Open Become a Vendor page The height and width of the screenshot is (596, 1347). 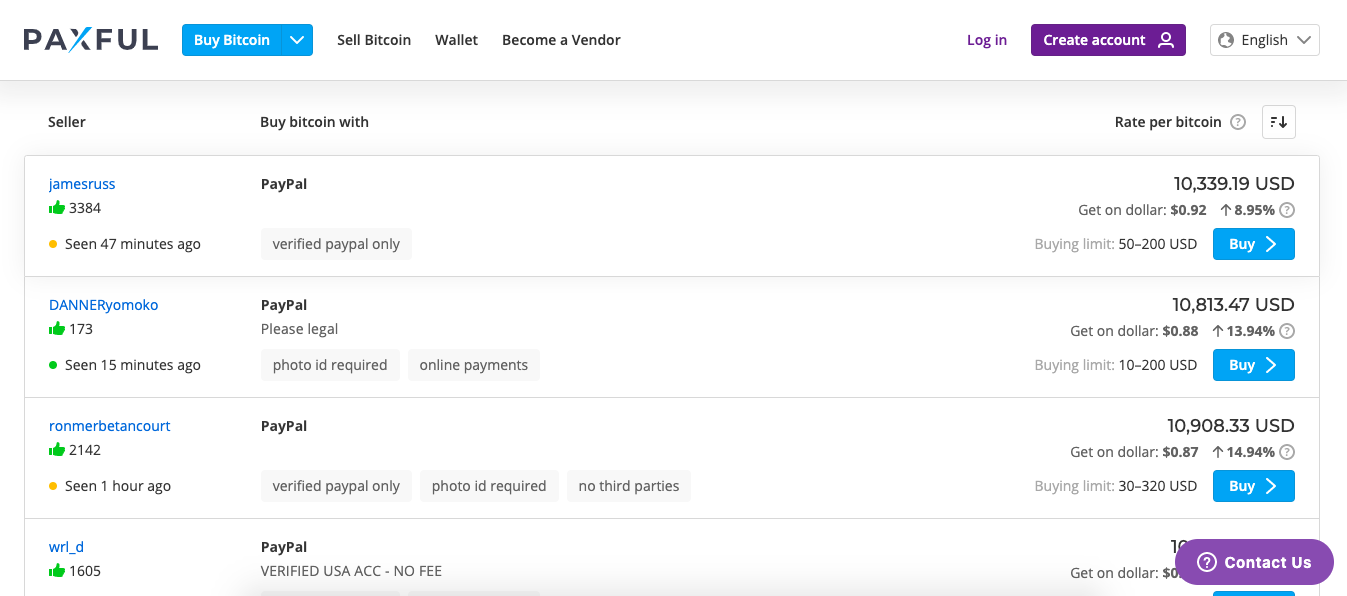tap(561, 40)
